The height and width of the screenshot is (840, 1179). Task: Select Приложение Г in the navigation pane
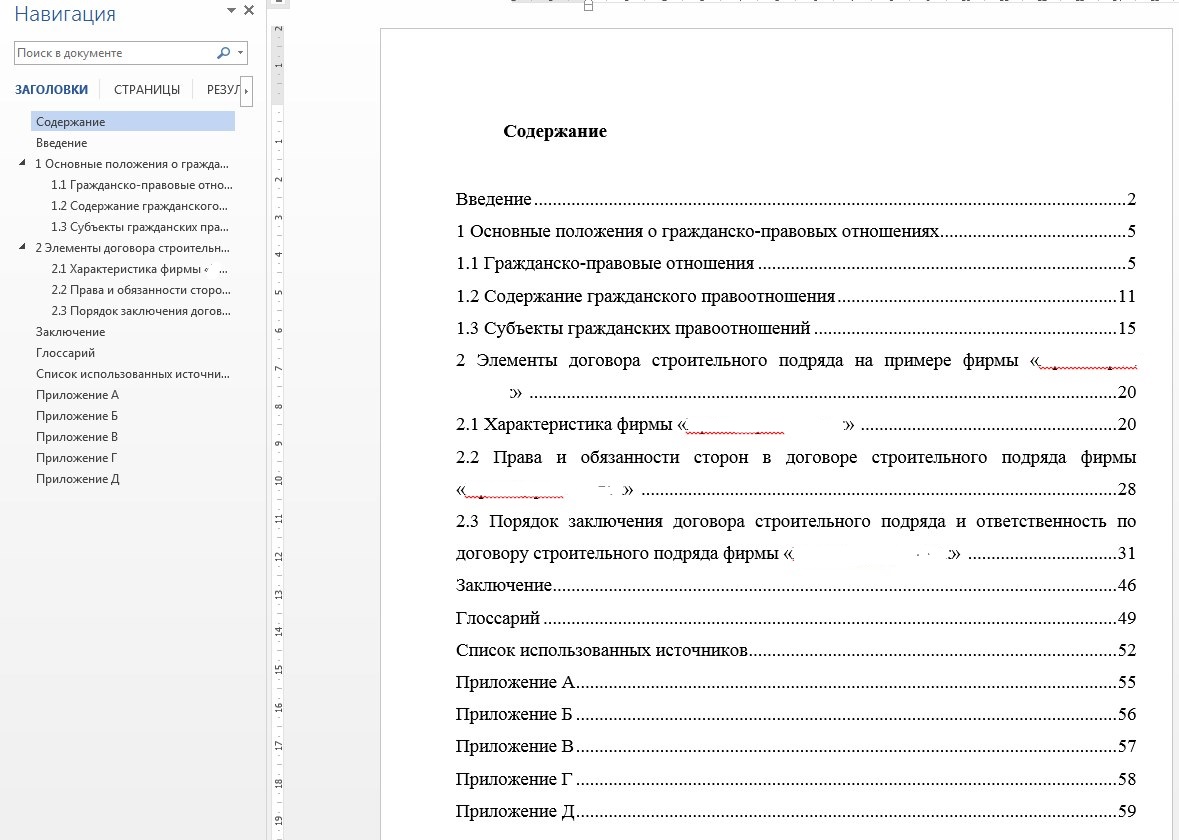click(77, 458)
